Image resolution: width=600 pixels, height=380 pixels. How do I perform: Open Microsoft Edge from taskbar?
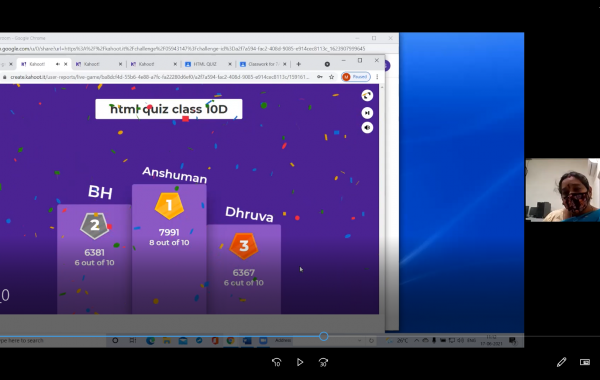150,341
